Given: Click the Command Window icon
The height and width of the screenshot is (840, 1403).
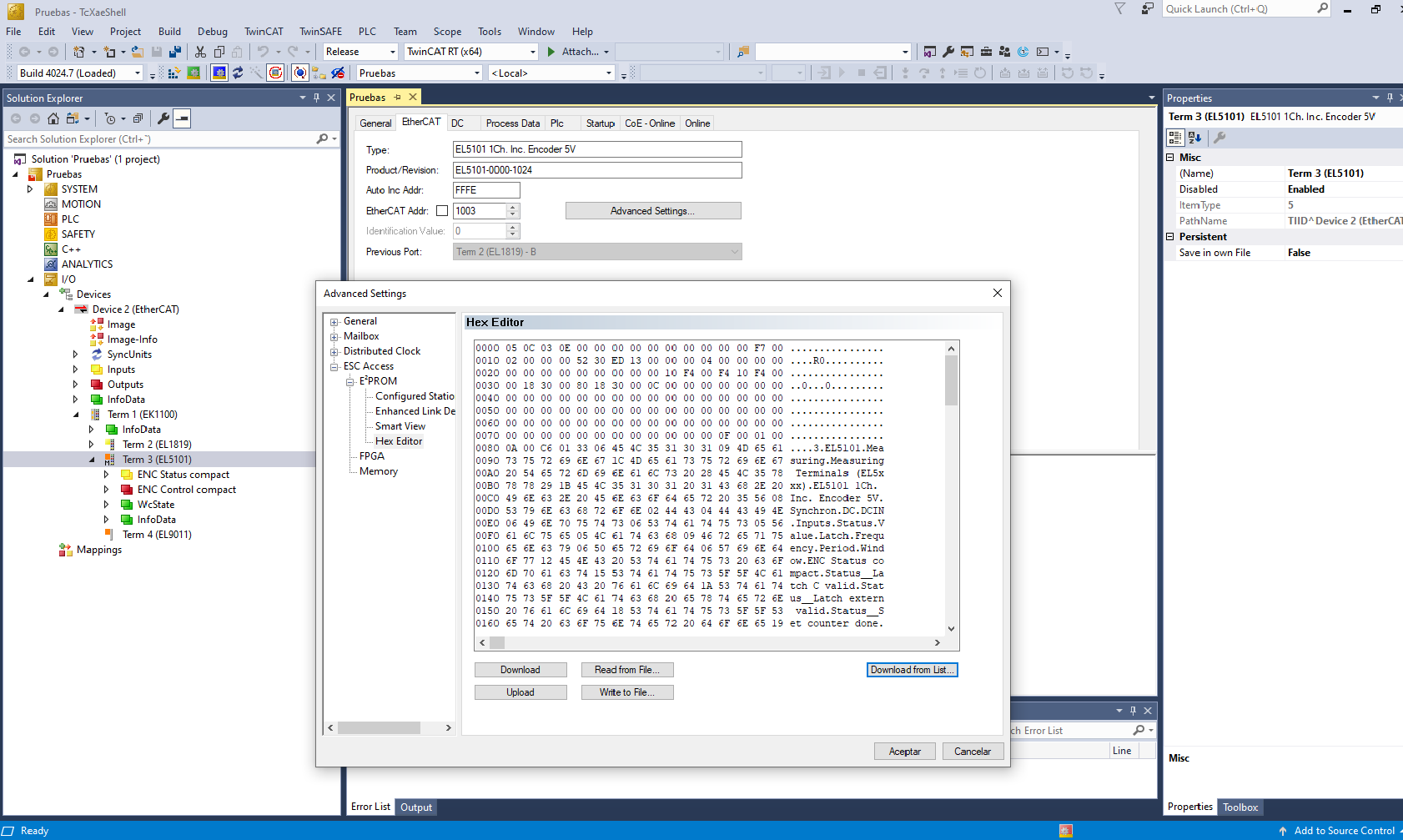Looking at the screenshot, I should pos(1042,52).
